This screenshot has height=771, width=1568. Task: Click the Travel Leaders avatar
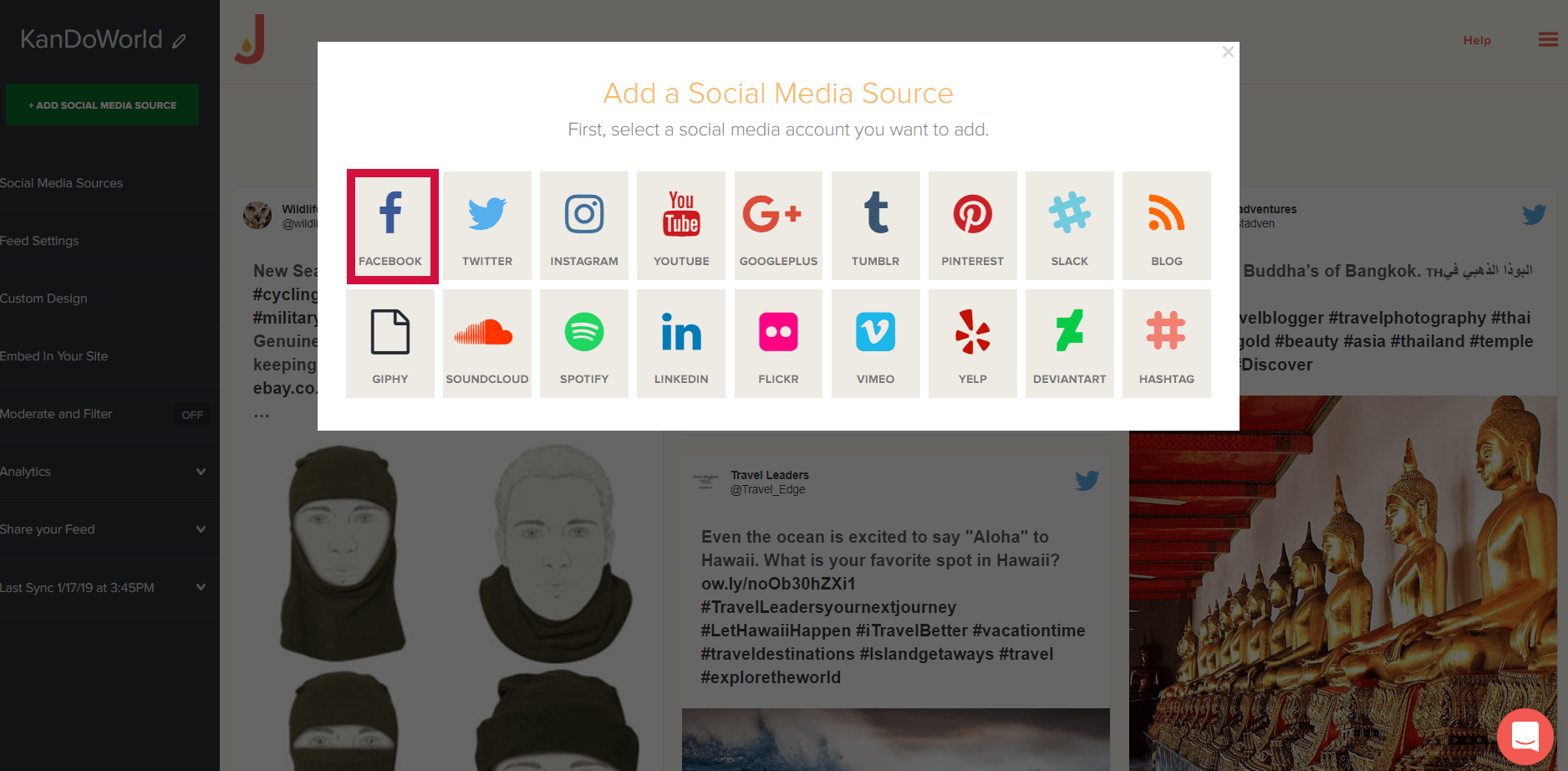point(705,482)
